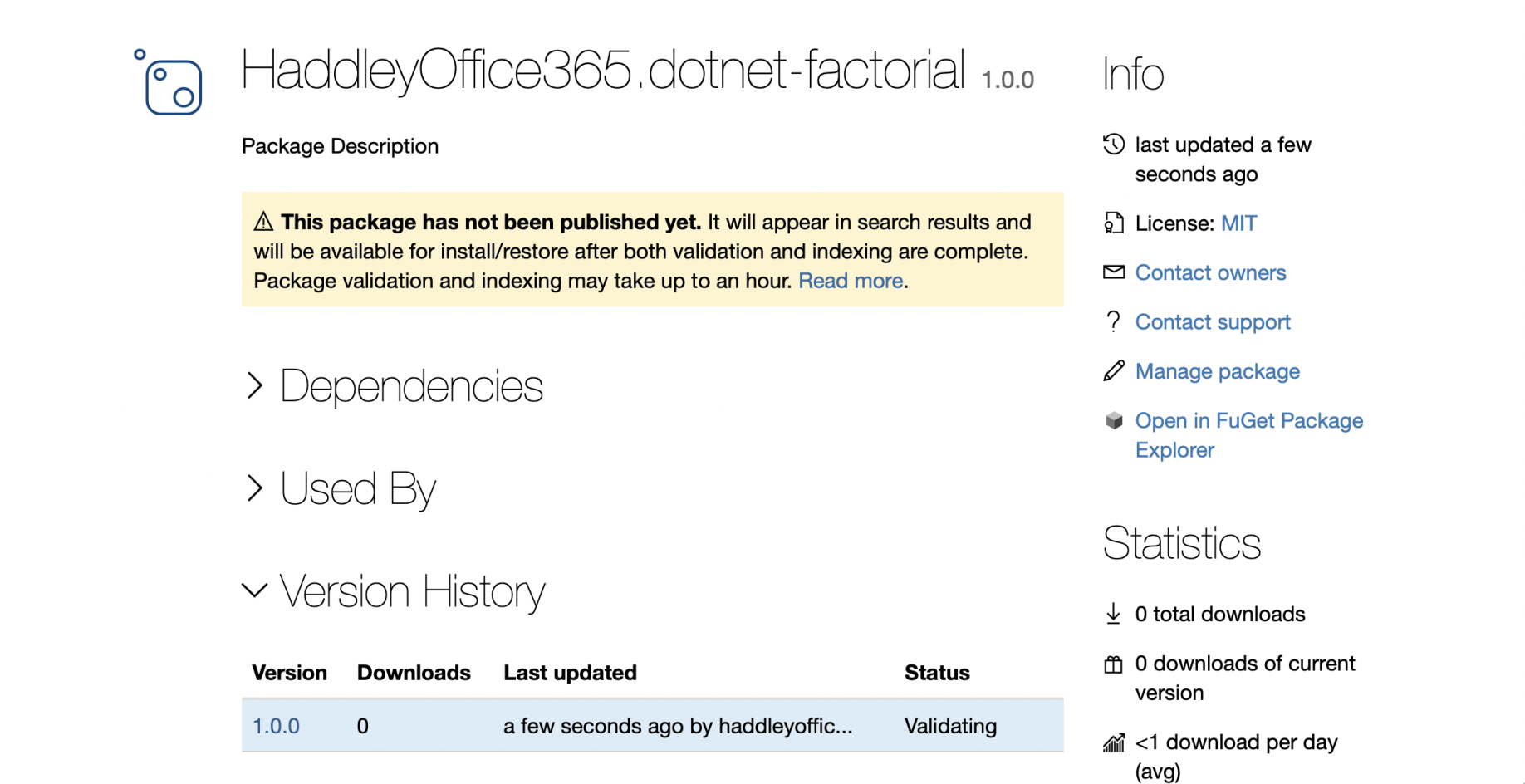The height and width of the screenshot is (784, 1525).
Task: Click the envelope icon for Contact owners
Action: tap(1114, 272)
